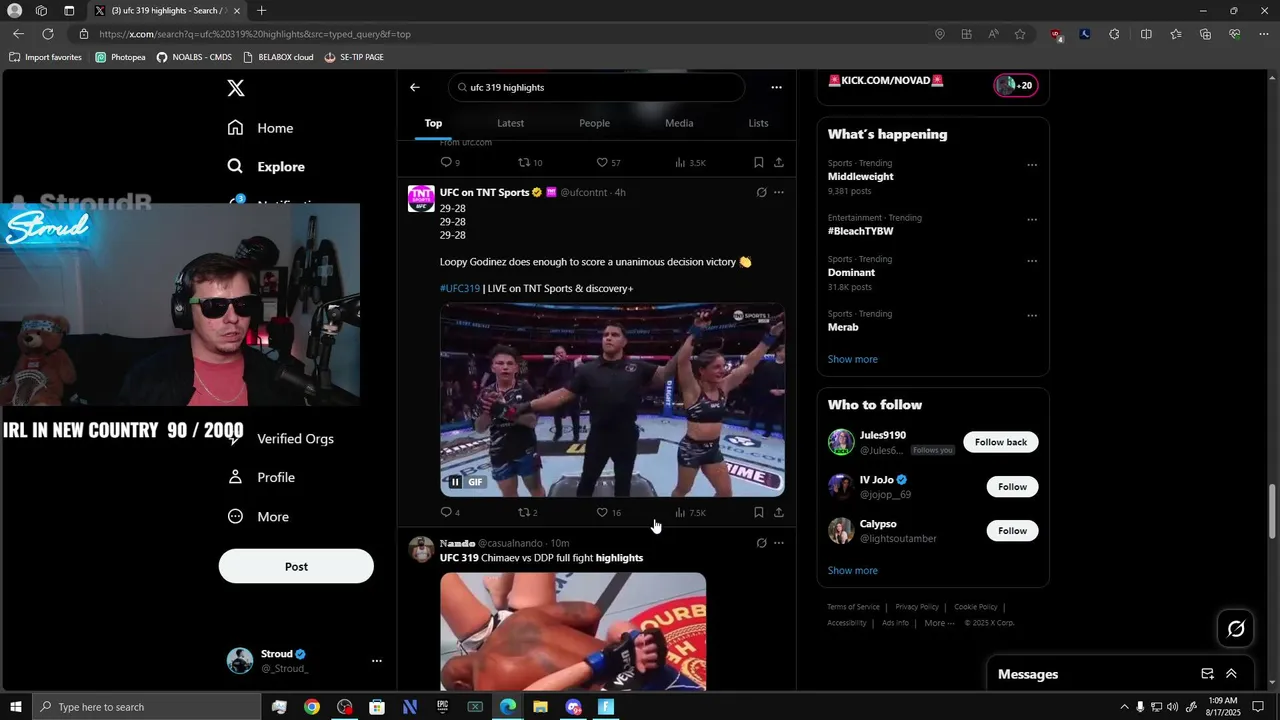Open the Terms of Service link

coord(853,607)
